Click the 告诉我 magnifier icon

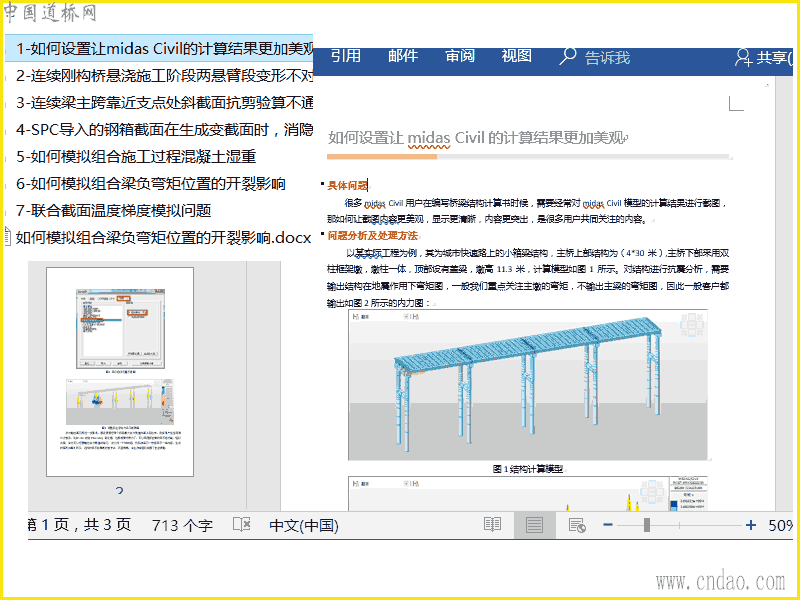pos(567,57)
